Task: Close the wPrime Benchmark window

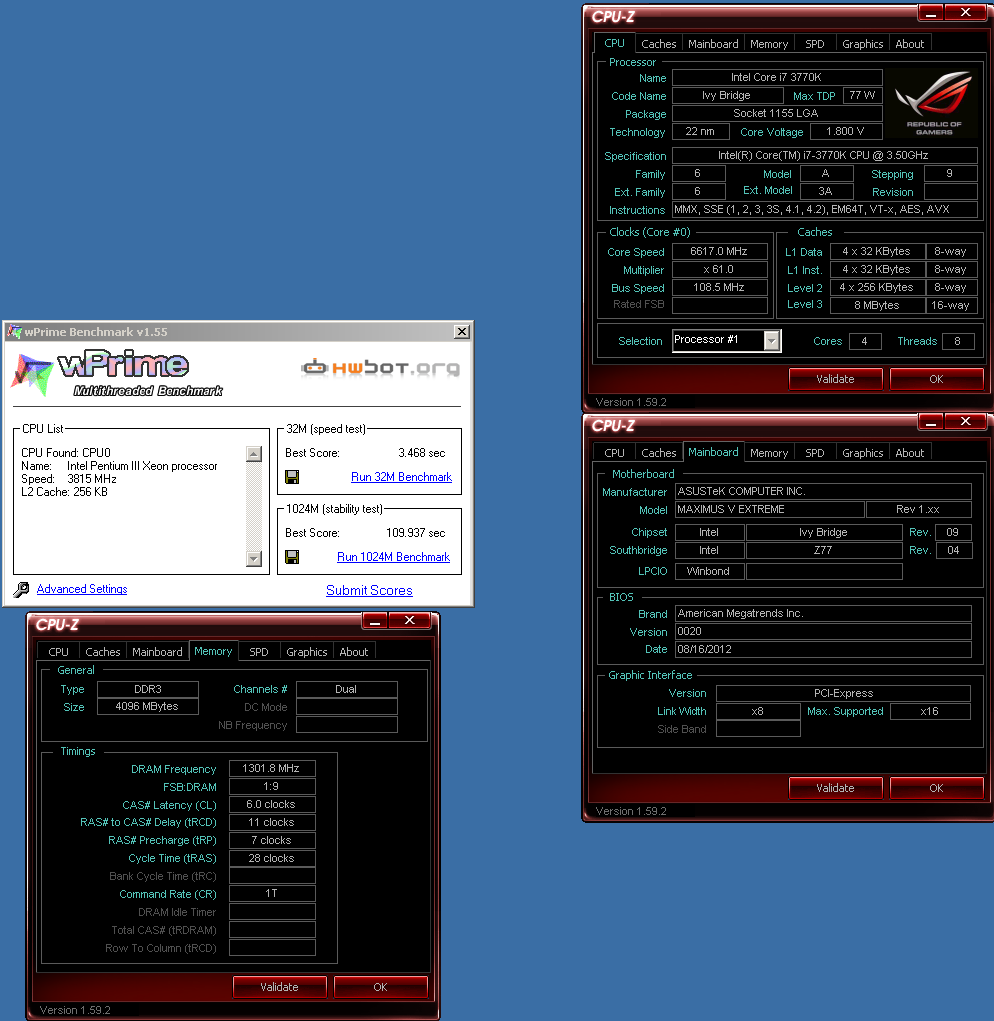Action: (462, 331)
